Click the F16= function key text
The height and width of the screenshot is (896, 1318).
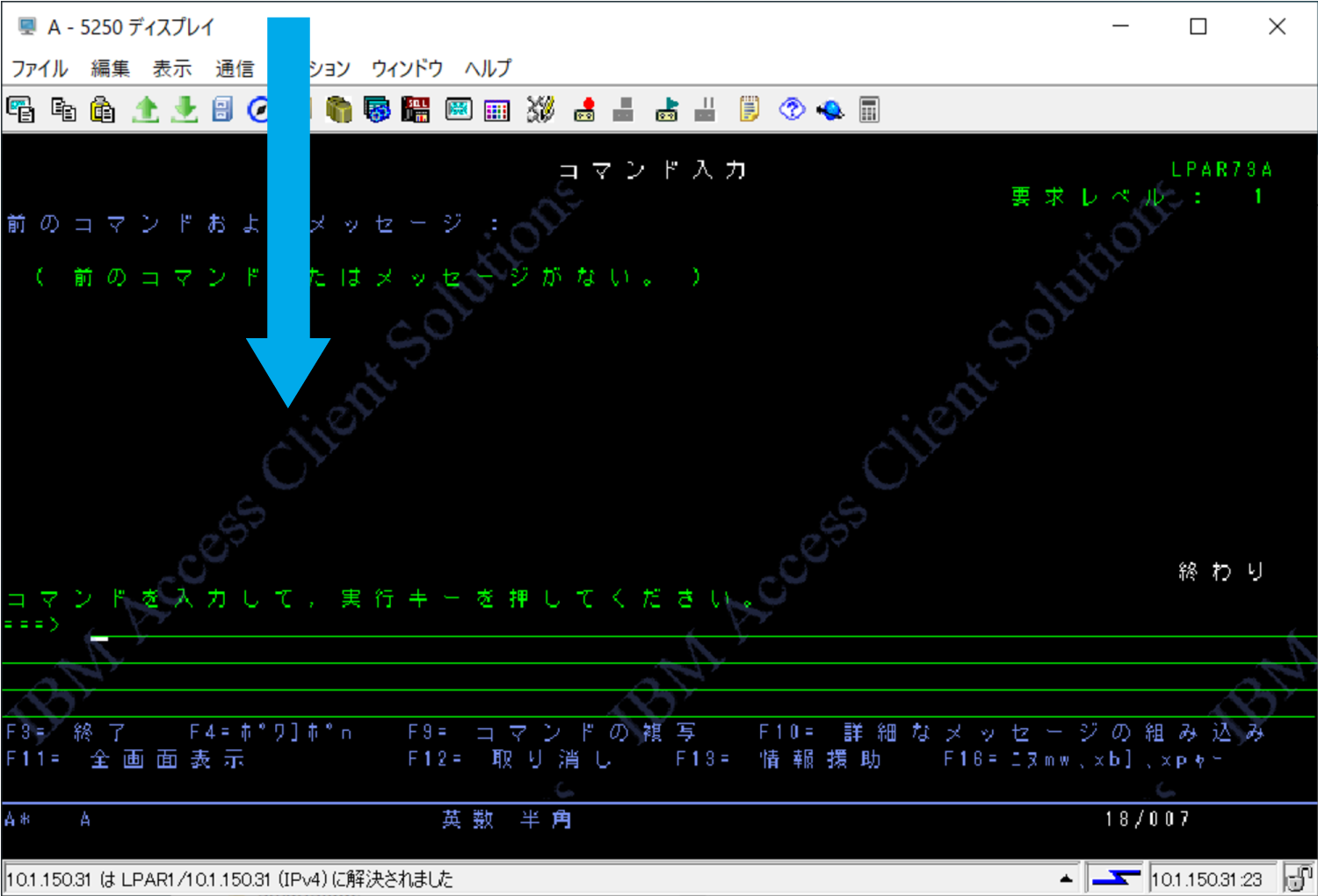pyautogui.click(x=1083, y=759)
